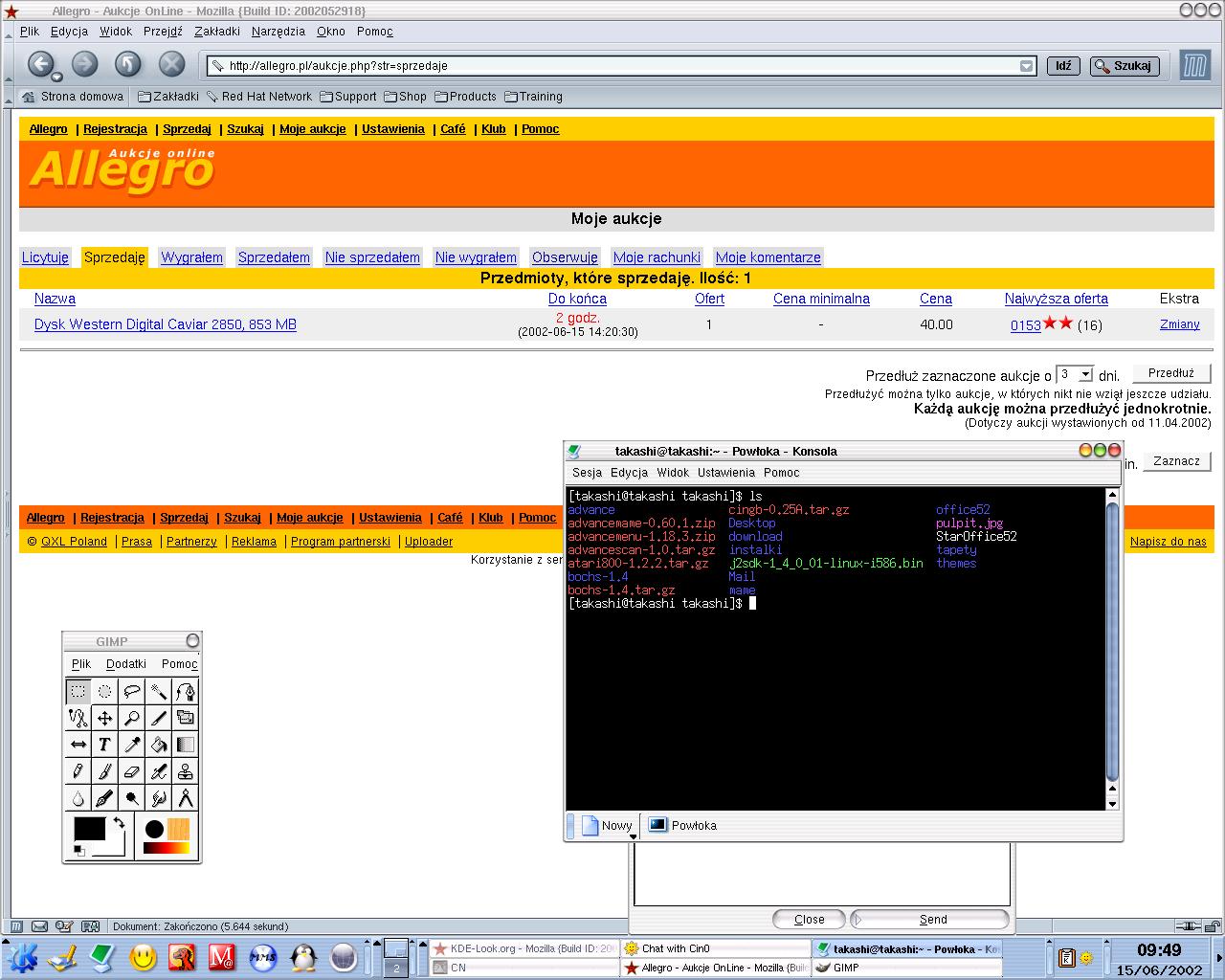Open Mozilla Plik menu

pyautogui.click(x=30, y=32)
